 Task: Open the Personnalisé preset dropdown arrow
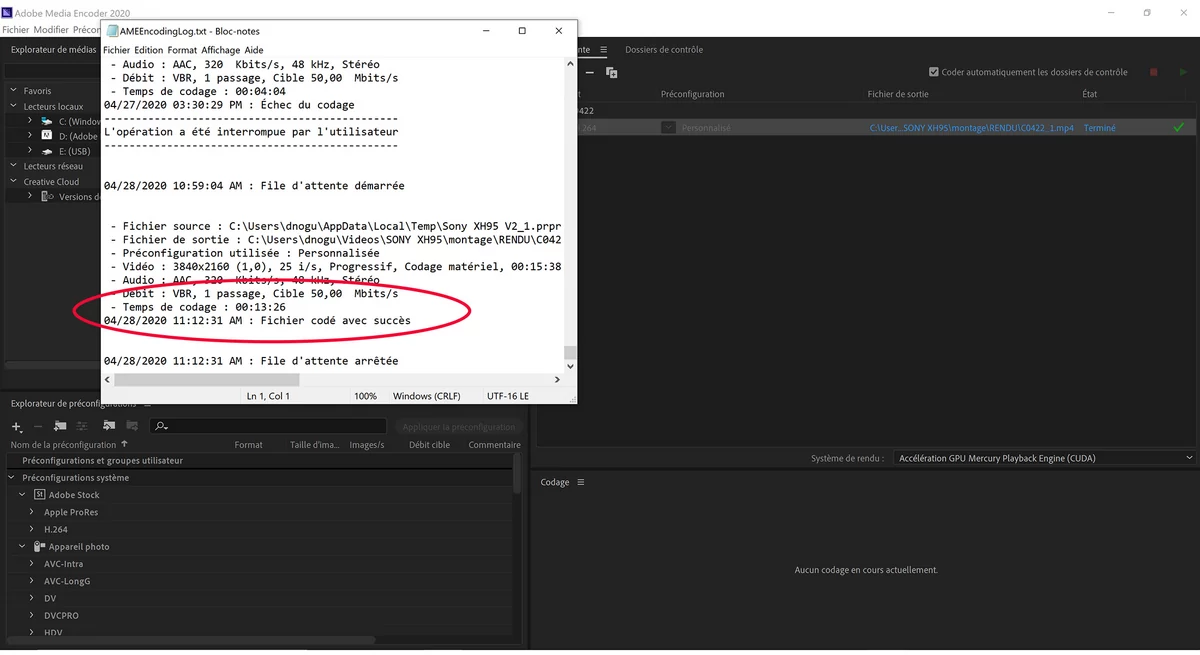click(x=668, y=128)
